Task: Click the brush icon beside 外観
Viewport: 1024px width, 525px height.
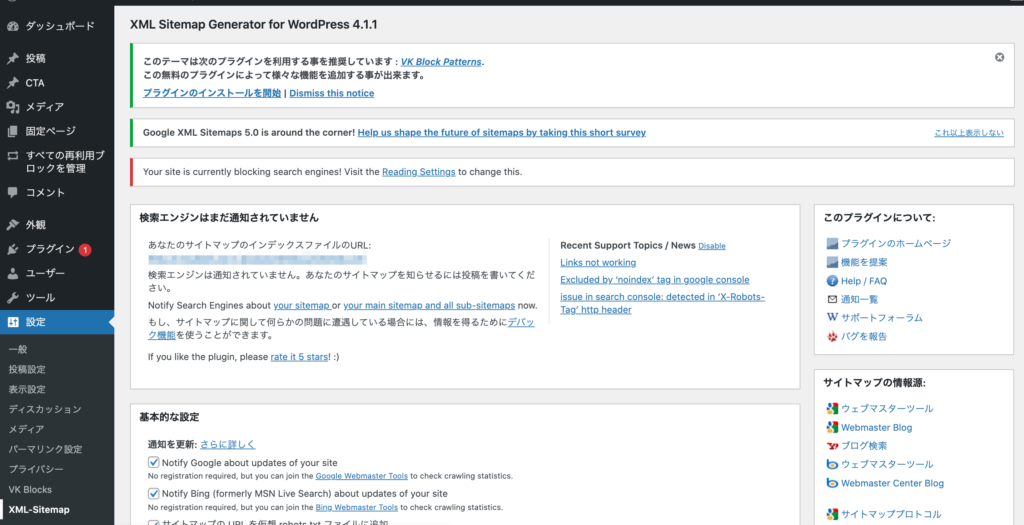Action: (12, 225)
